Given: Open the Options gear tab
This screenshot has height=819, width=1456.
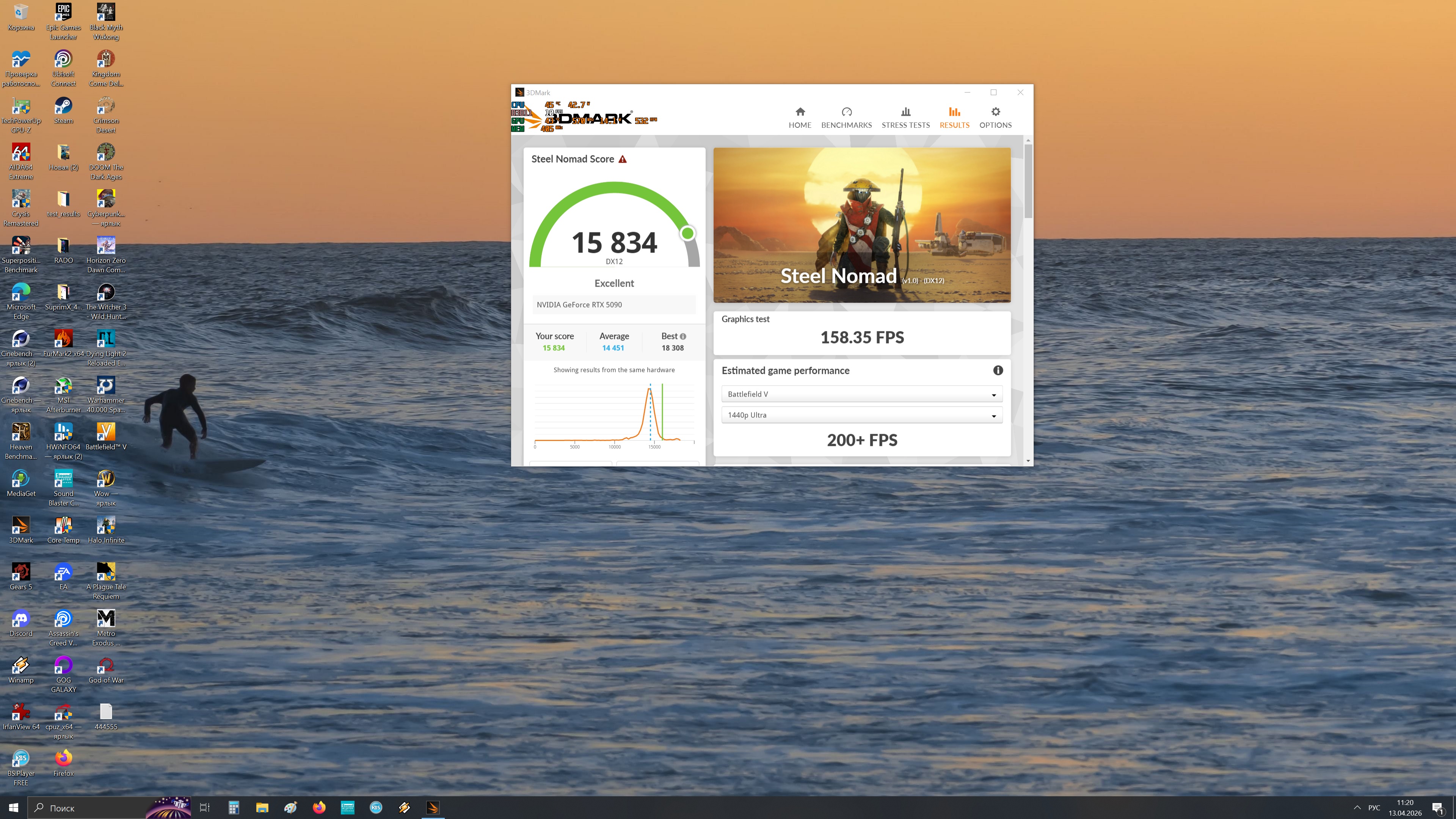Looking at the screenshot, I should point(995,117).
